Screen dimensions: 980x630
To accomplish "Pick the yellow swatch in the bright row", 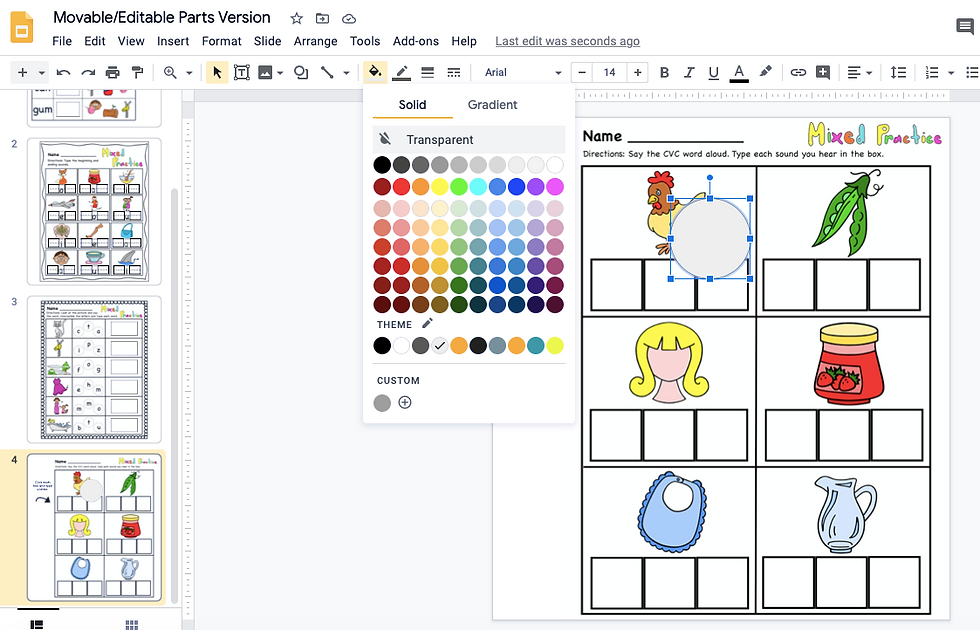I will click(x=439, y=186).
